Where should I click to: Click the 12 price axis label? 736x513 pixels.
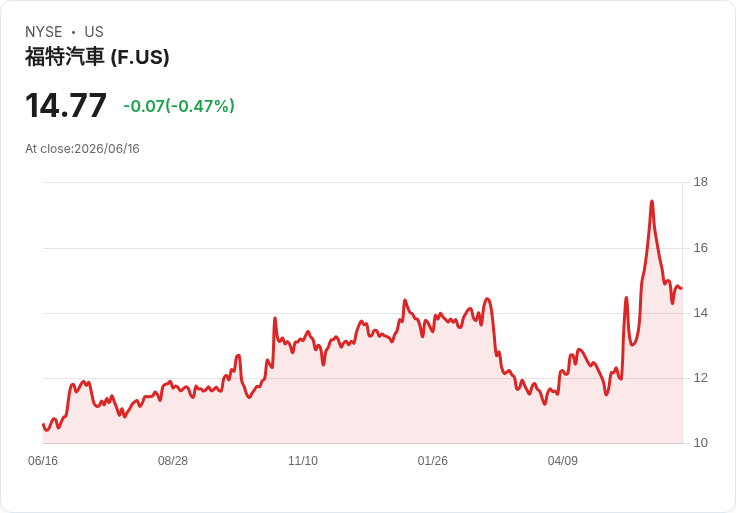coord(700,378)
